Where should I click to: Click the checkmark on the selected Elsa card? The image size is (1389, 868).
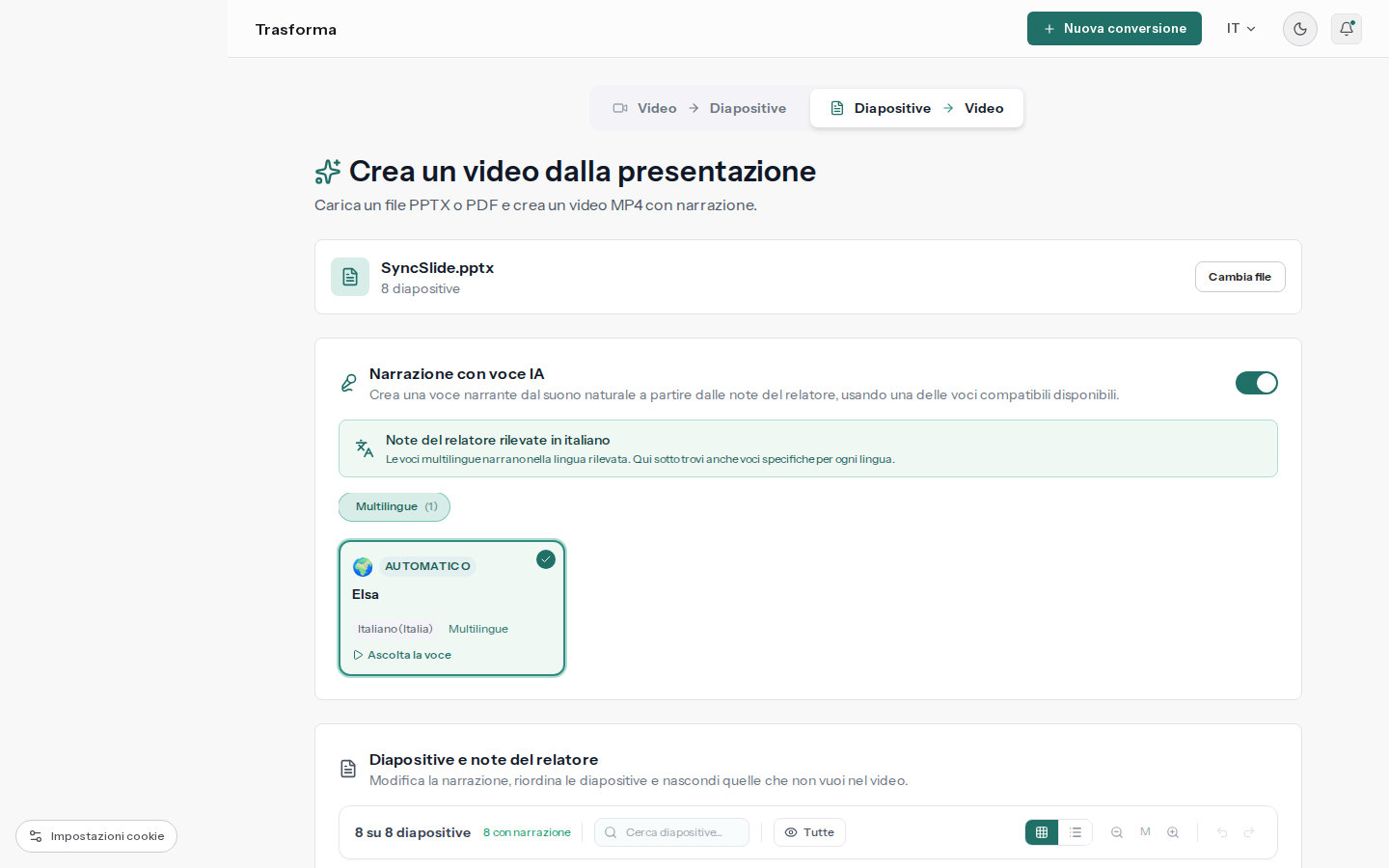(546, 559)
